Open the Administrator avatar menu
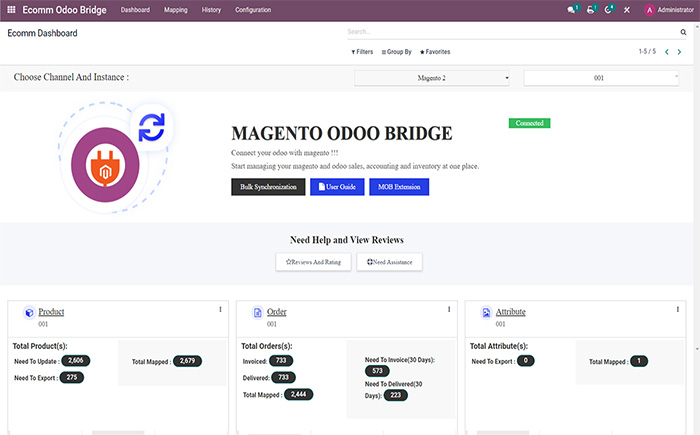 click(x=669, y=10)
